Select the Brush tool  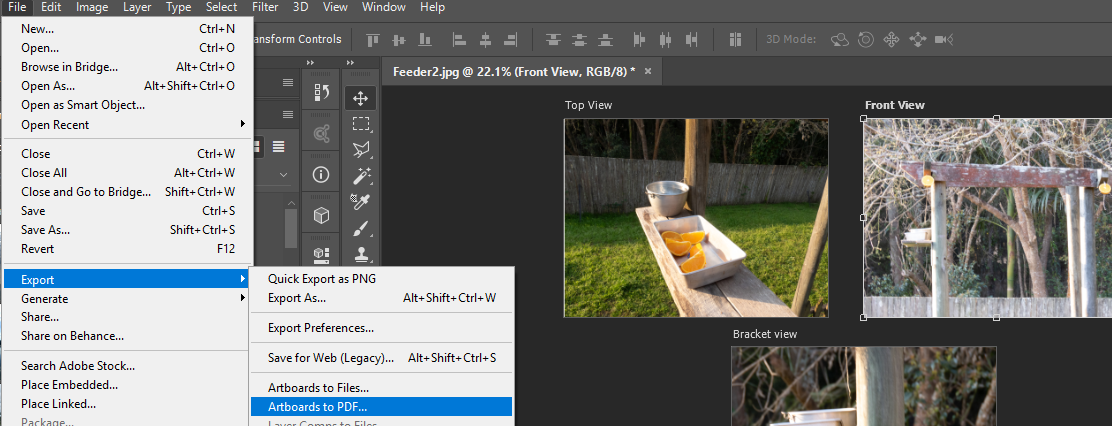coord(360,228)
